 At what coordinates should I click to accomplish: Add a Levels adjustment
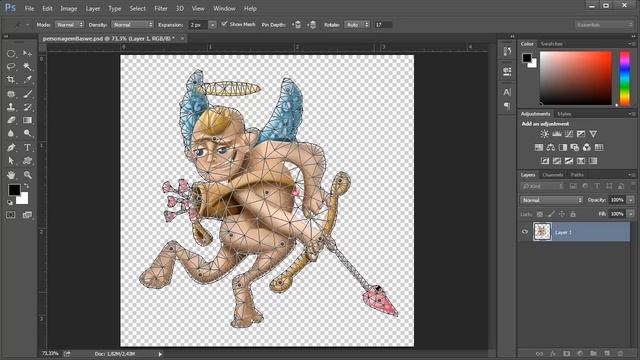point(557,134)
